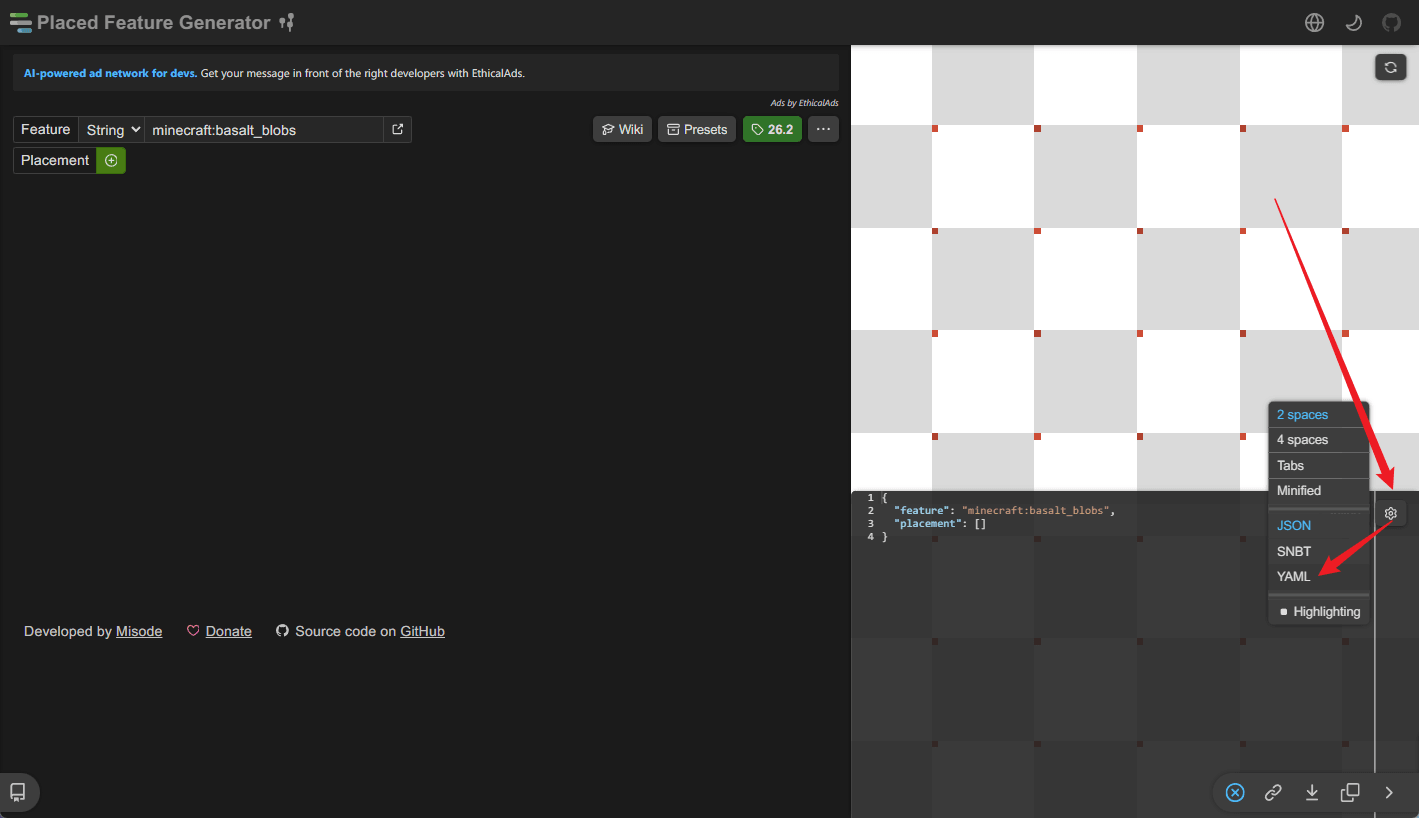
Task: Choose Minified output option
Action: point(1318,490)
